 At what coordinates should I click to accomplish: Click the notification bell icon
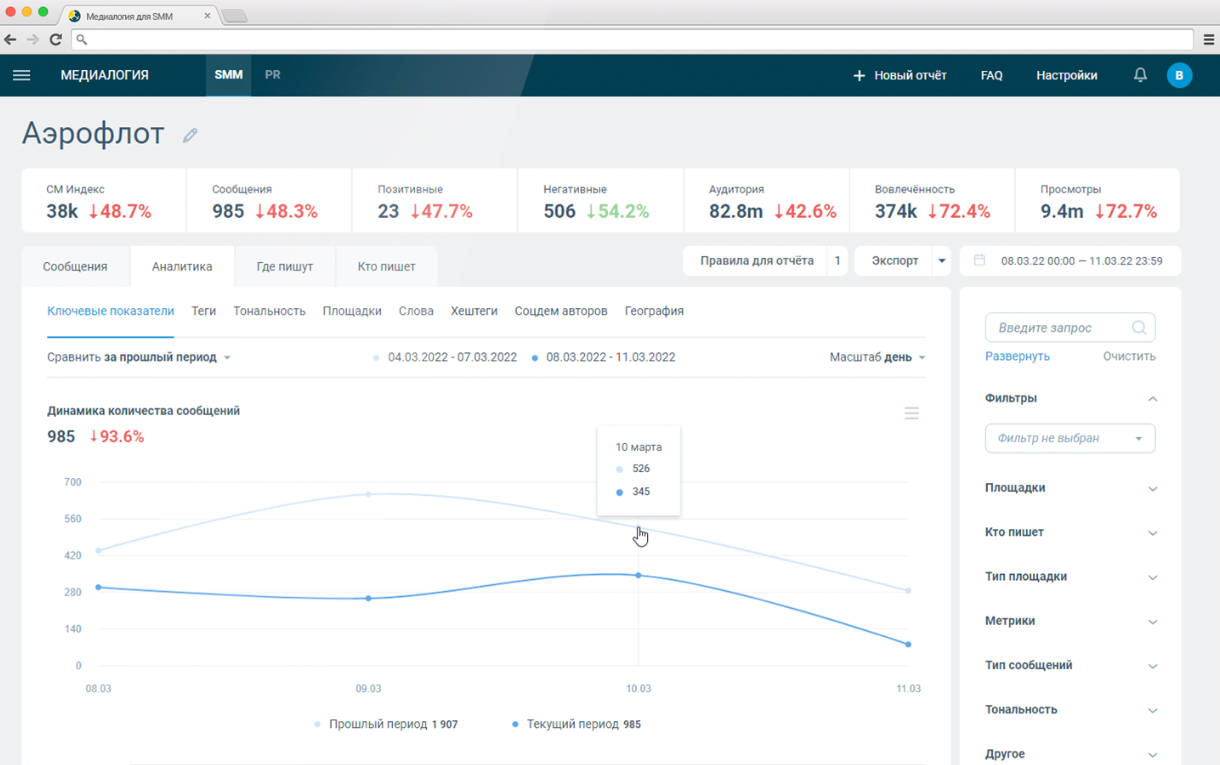[x=1140, y=75]
